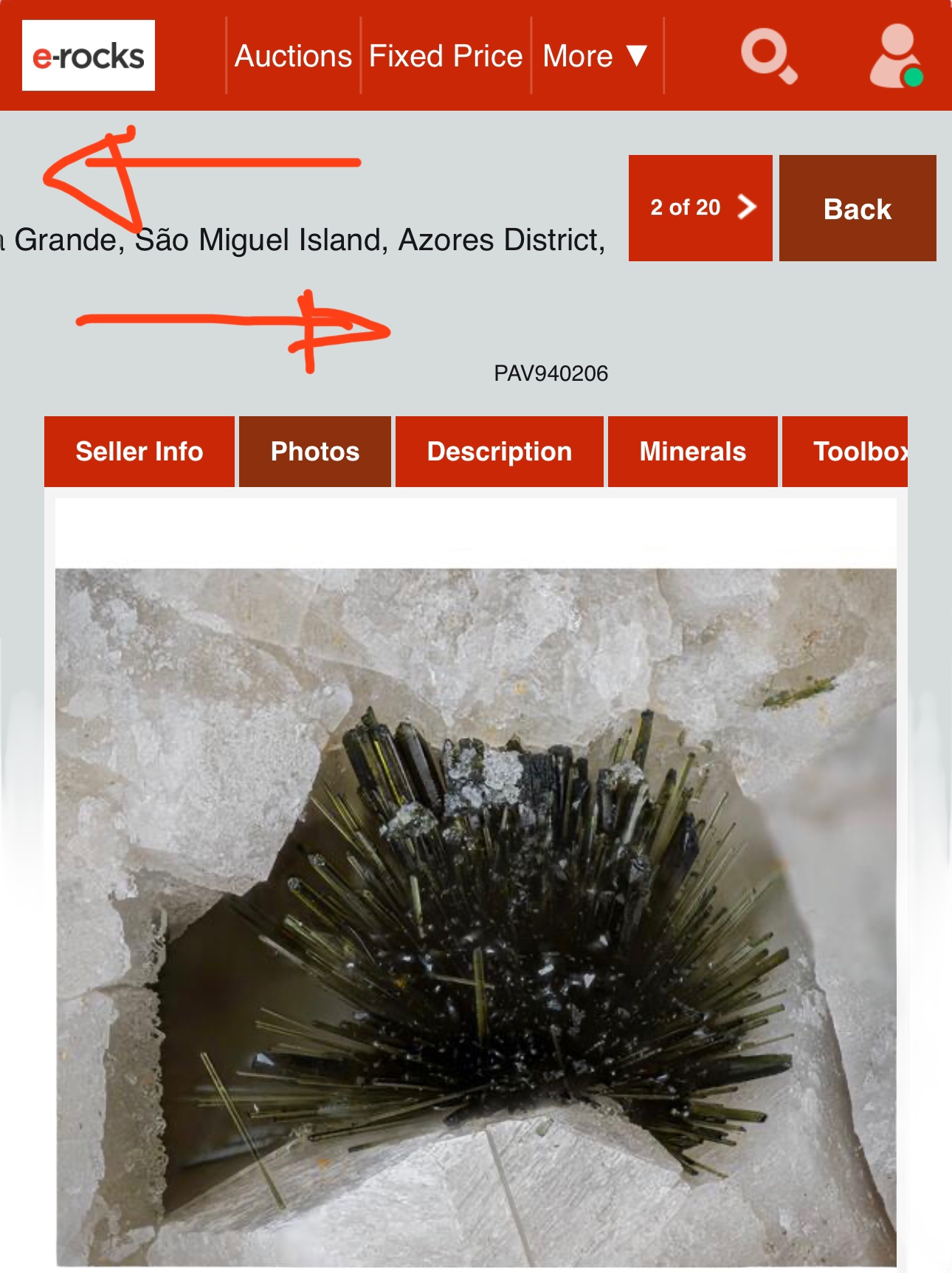
Task: Click the green online status dot
Action: tap(914, 77)
